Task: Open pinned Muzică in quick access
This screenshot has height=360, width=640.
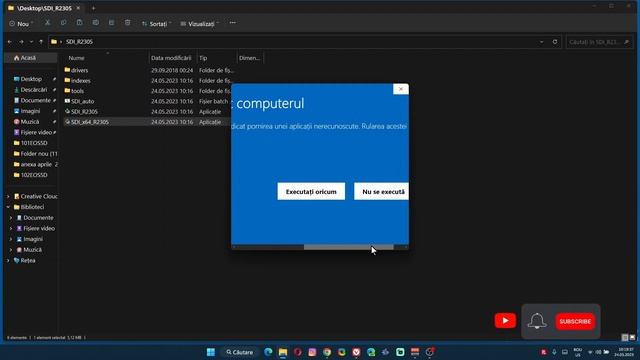Action: click(x=30, y=122)
